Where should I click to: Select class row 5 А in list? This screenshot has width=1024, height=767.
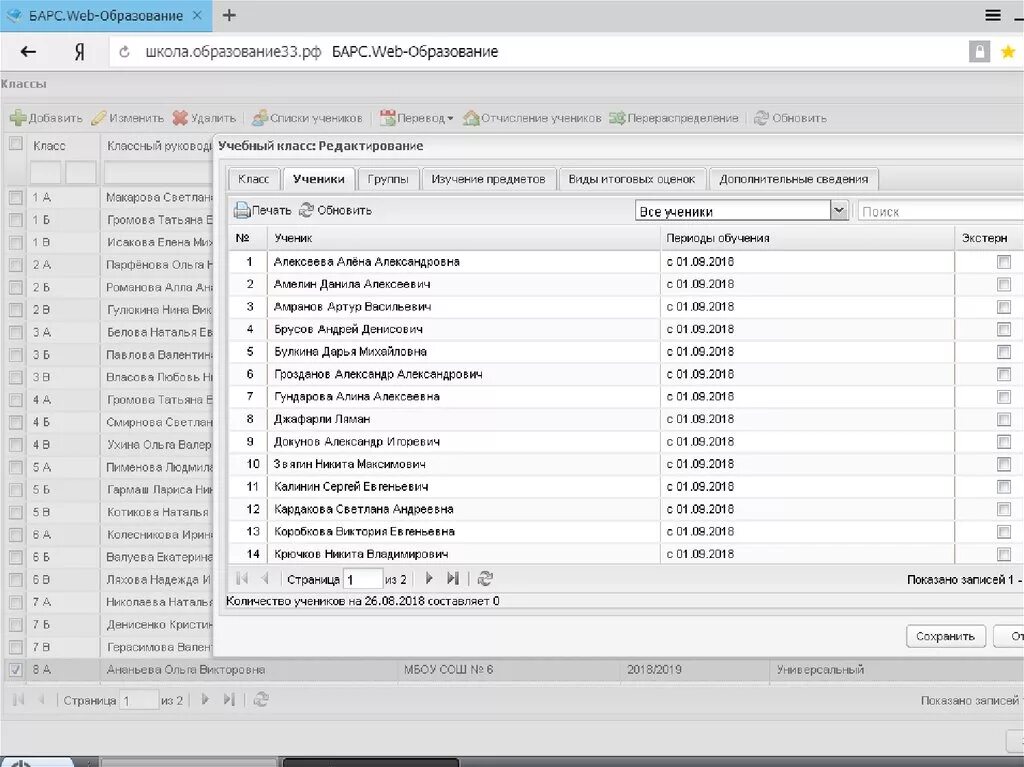108,467
